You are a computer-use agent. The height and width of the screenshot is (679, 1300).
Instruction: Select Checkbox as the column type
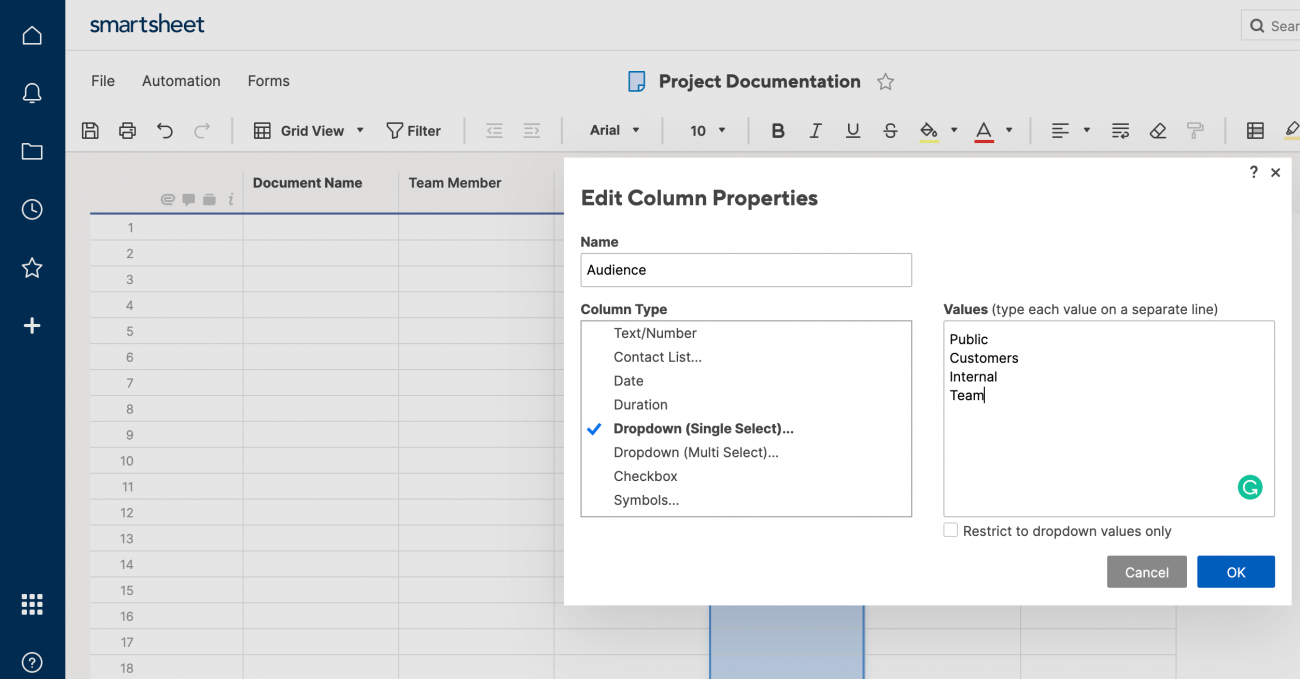pos(645,476)
